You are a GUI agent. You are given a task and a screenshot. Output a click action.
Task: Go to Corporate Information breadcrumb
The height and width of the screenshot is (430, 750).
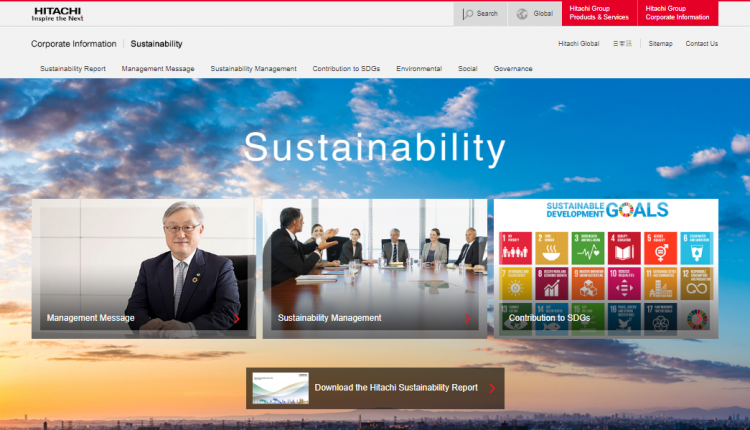pyautogui.click(x=74, y=44)
